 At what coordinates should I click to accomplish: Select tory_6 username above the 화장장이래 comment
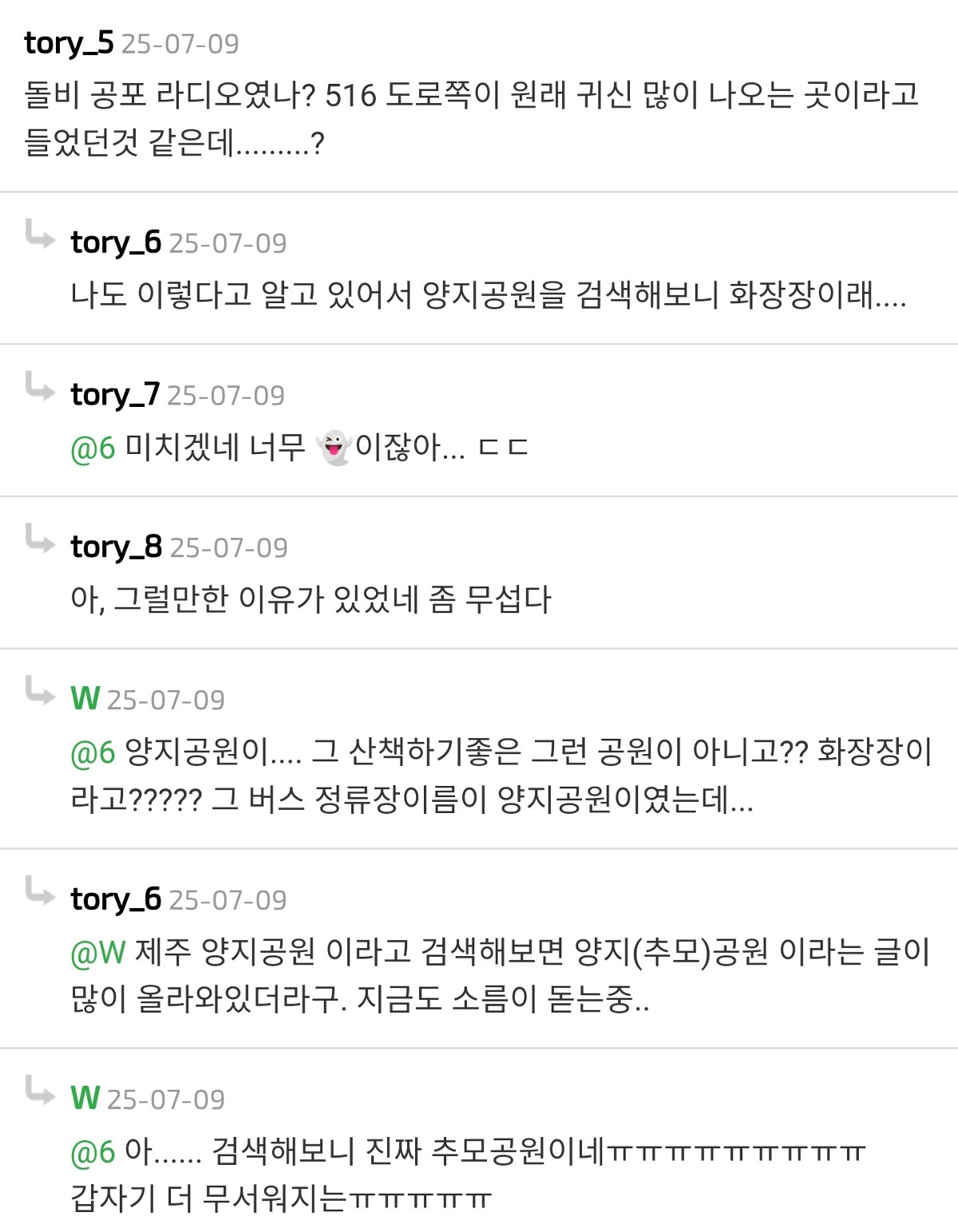pos(116,242)
